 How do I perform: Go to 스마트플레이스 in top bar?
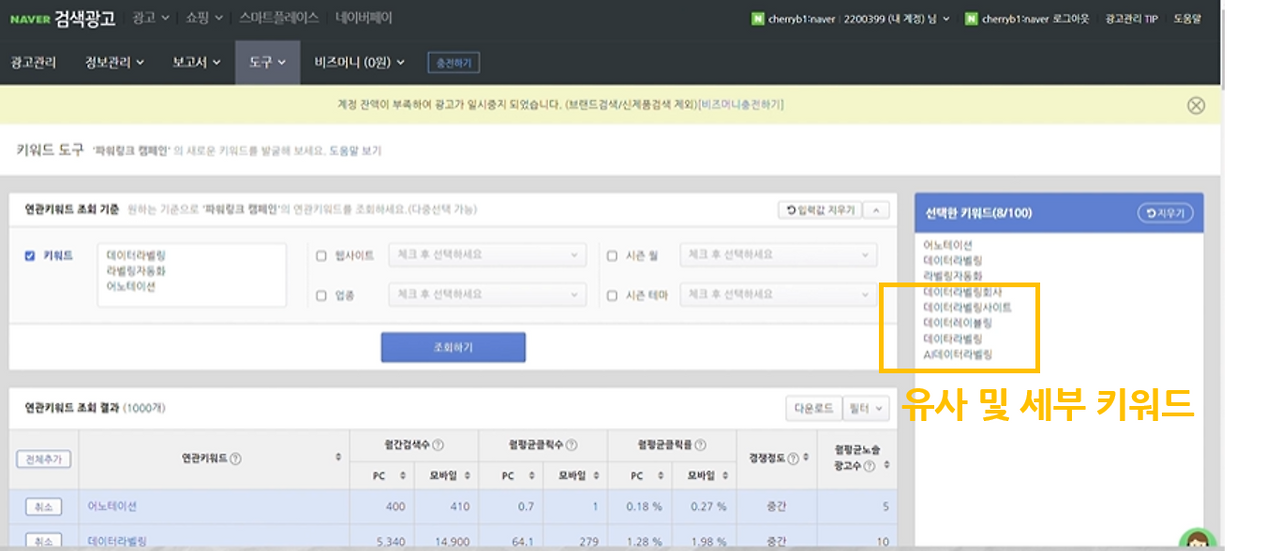(x=279, y=18)
